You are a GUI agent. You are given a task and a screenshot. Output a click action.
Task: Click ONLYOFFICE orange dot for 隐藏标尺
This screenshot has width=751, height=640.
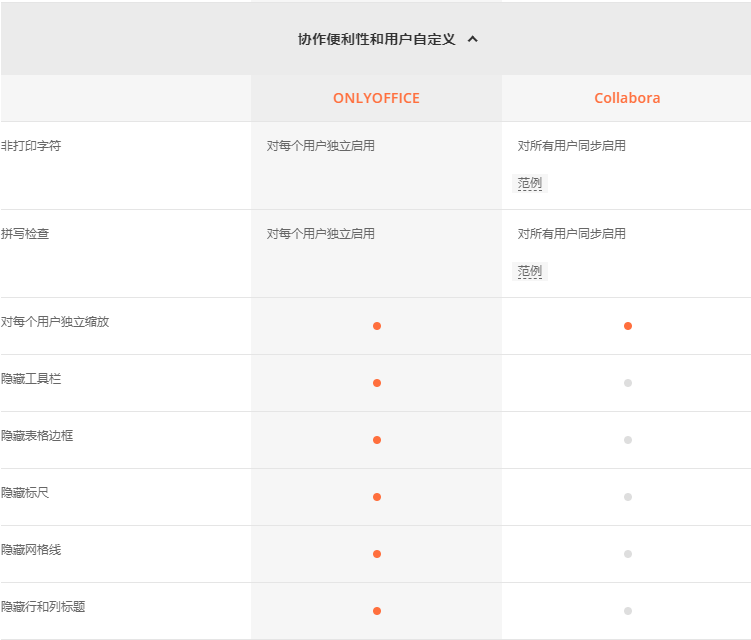[377, 497]
